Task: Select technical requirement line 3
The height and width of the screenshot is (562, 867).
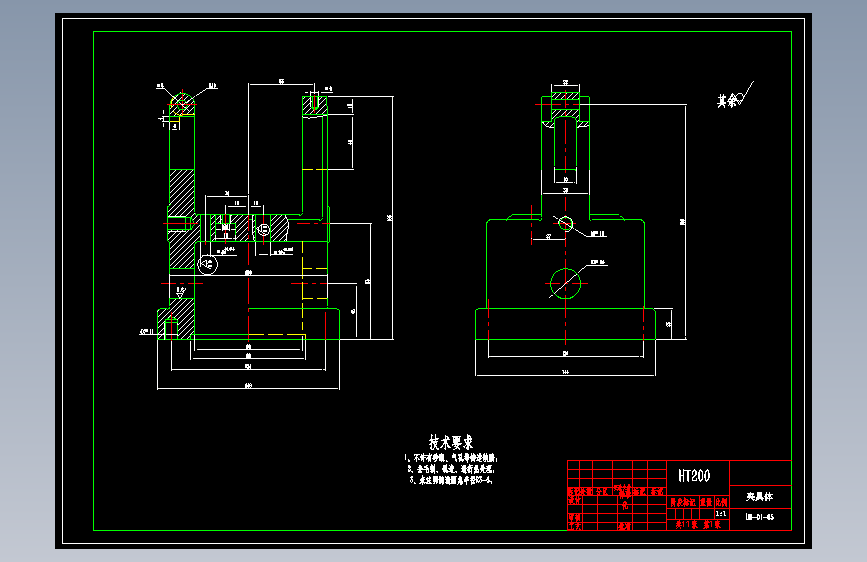Action: 451,480
